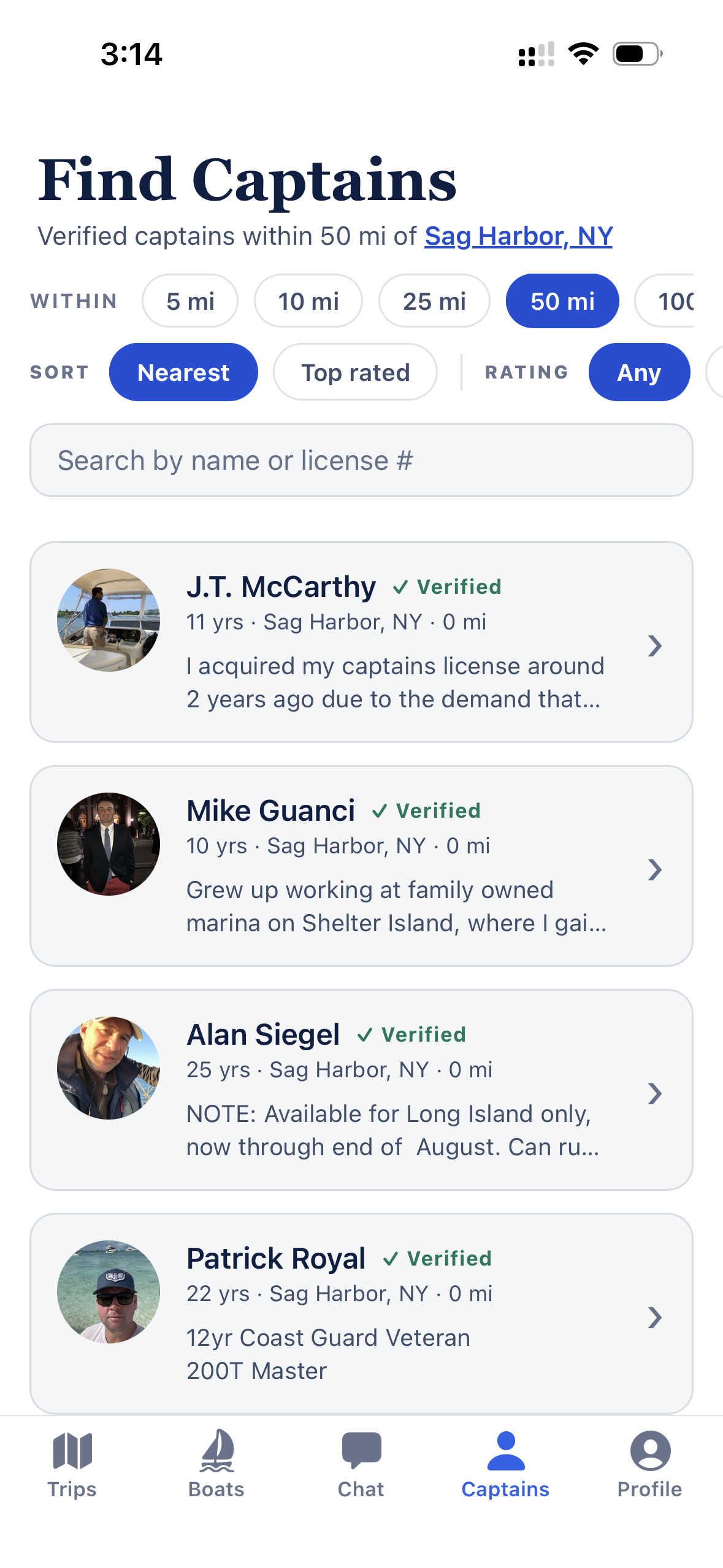723x1568 pixels.
Task: Sort captains by Top rated
Action: [x=355, y=372]
